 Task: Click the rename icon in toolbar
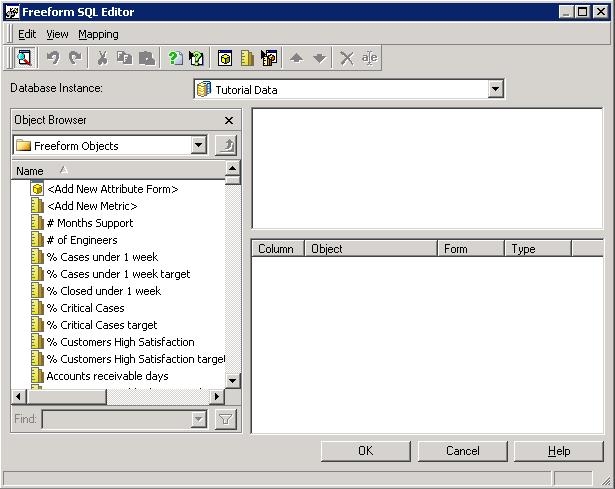[x=370, y=58]
